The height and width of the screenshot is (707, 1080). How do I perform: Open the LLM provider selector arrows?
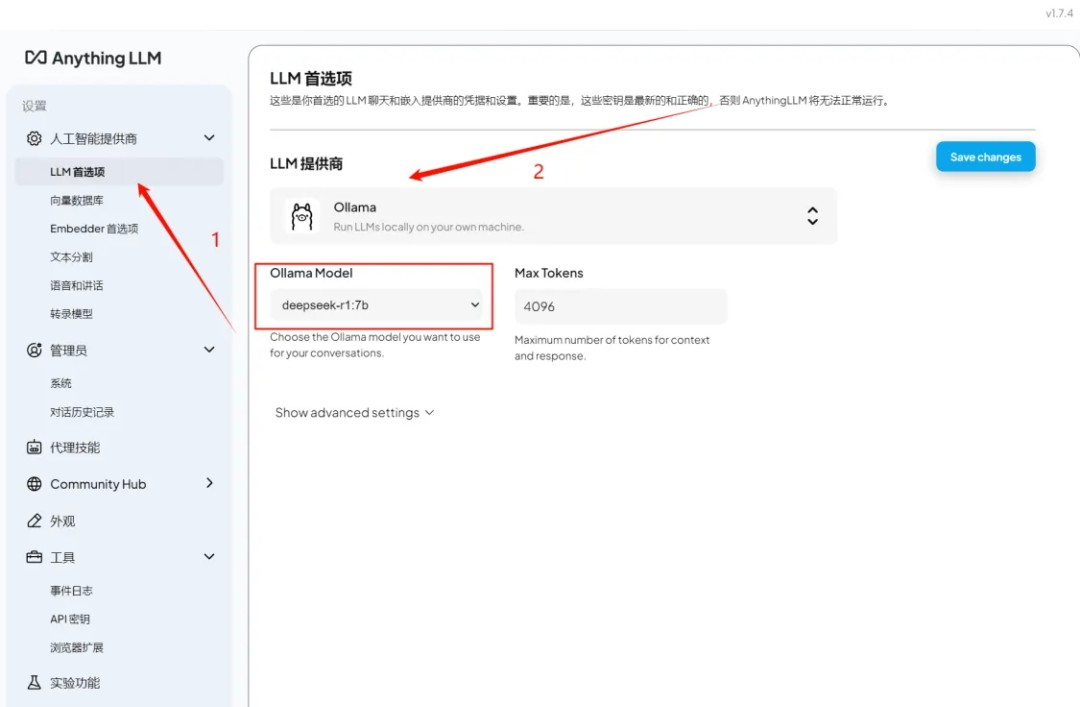pyautogui.click(x=813, y=216)
